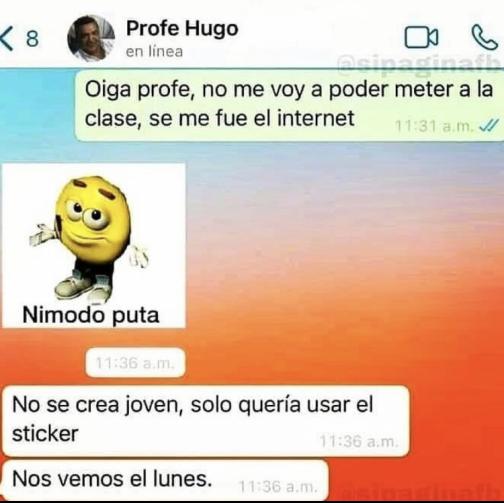Open the yellow emoji character sticker

click(94, 246)
